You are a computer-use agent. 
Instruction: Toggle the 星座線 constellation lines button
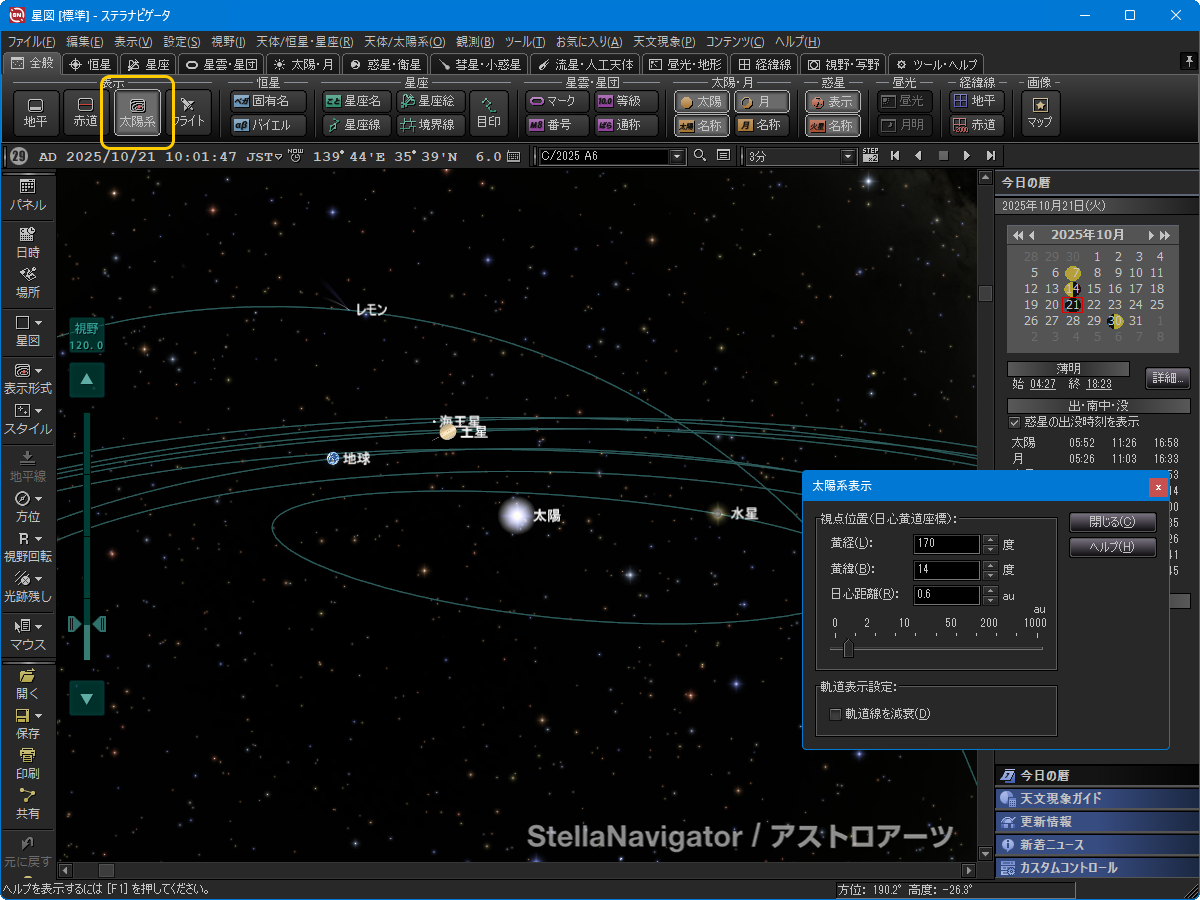click(357, 125)
